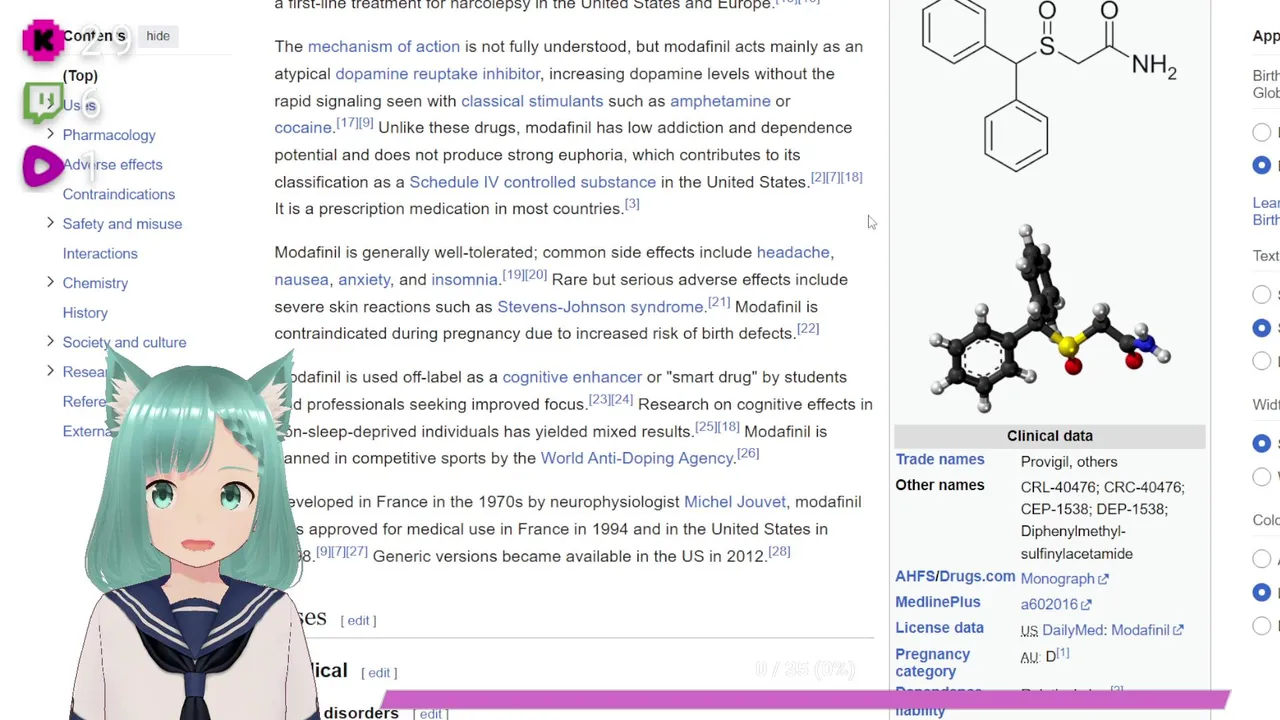This screenshot has height=720, width=1280.
Task: Open Michel Jouvet link
Action: (735, 502)
